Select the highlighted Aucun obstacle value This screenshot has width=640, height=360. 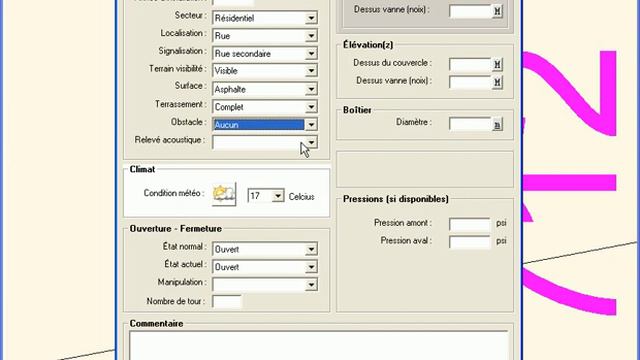click(x=259, y=125)
